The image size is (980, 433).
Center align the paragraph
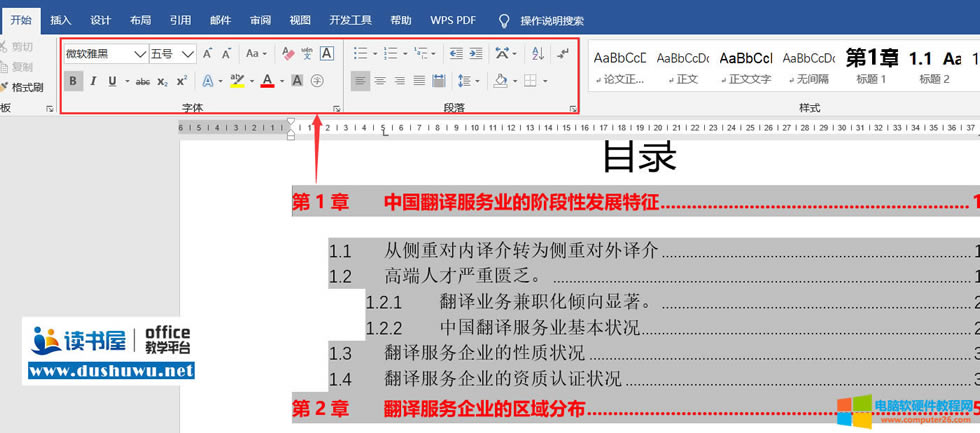pos(380,81)
